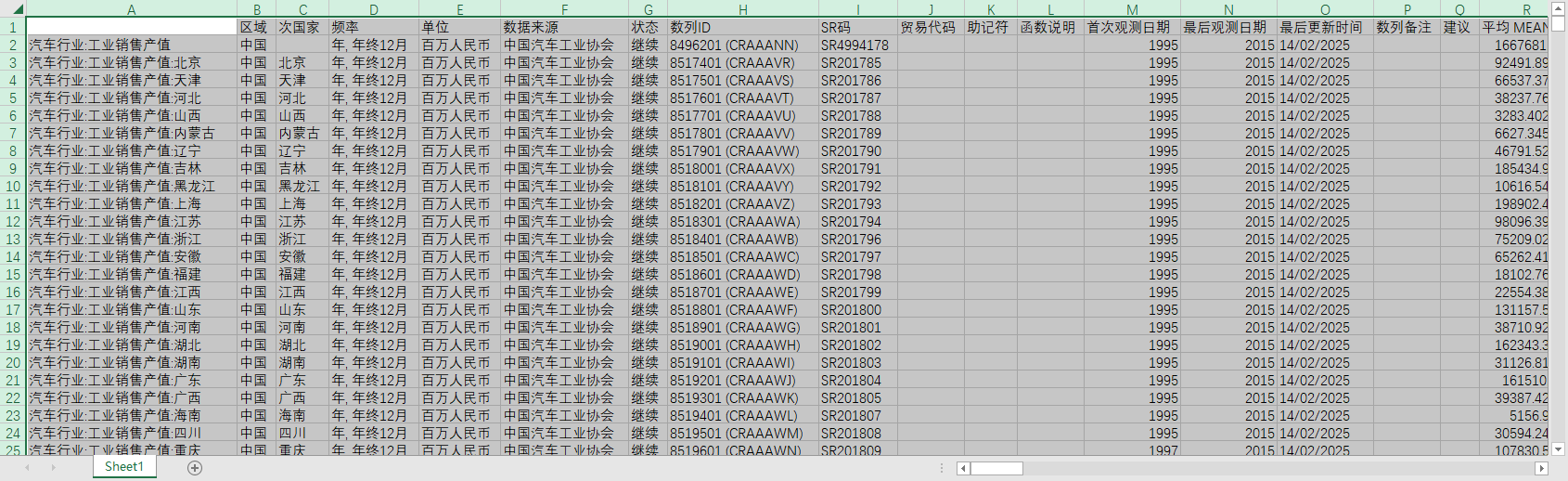Add a new sheet with the plus button

[x=195, y=467]
